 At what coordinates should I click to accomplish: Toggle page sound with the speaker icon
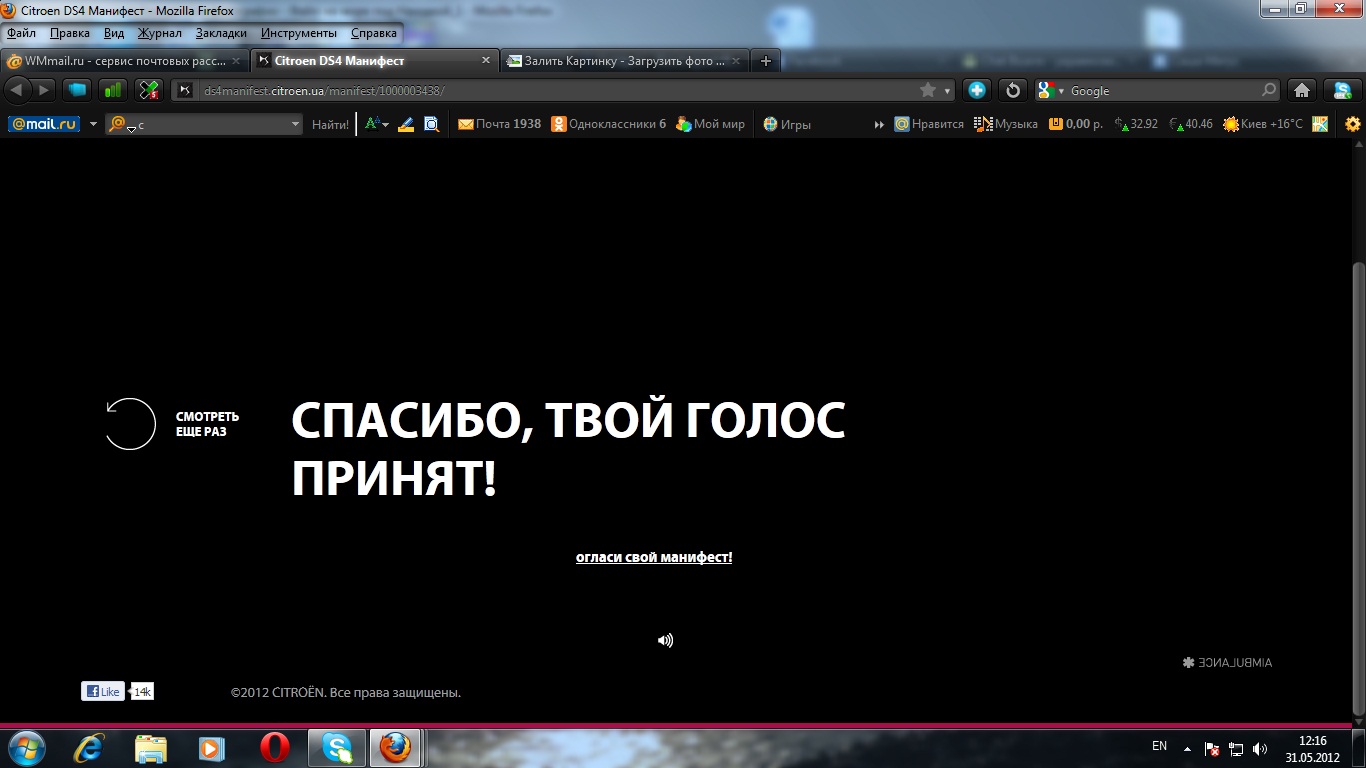[x=665, y=640]
